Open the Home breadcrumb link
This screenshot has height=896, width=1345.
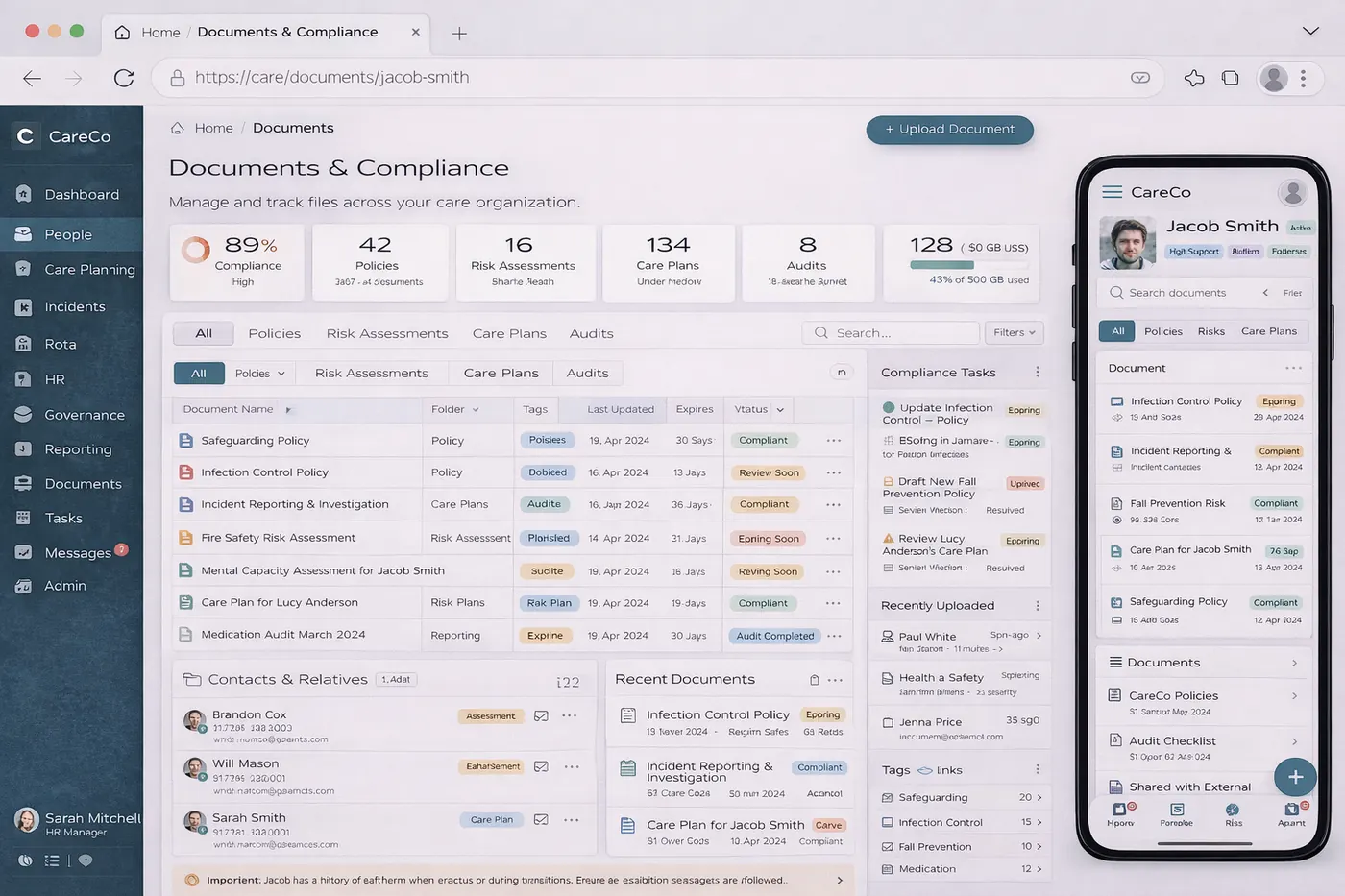tap(213, 127)
